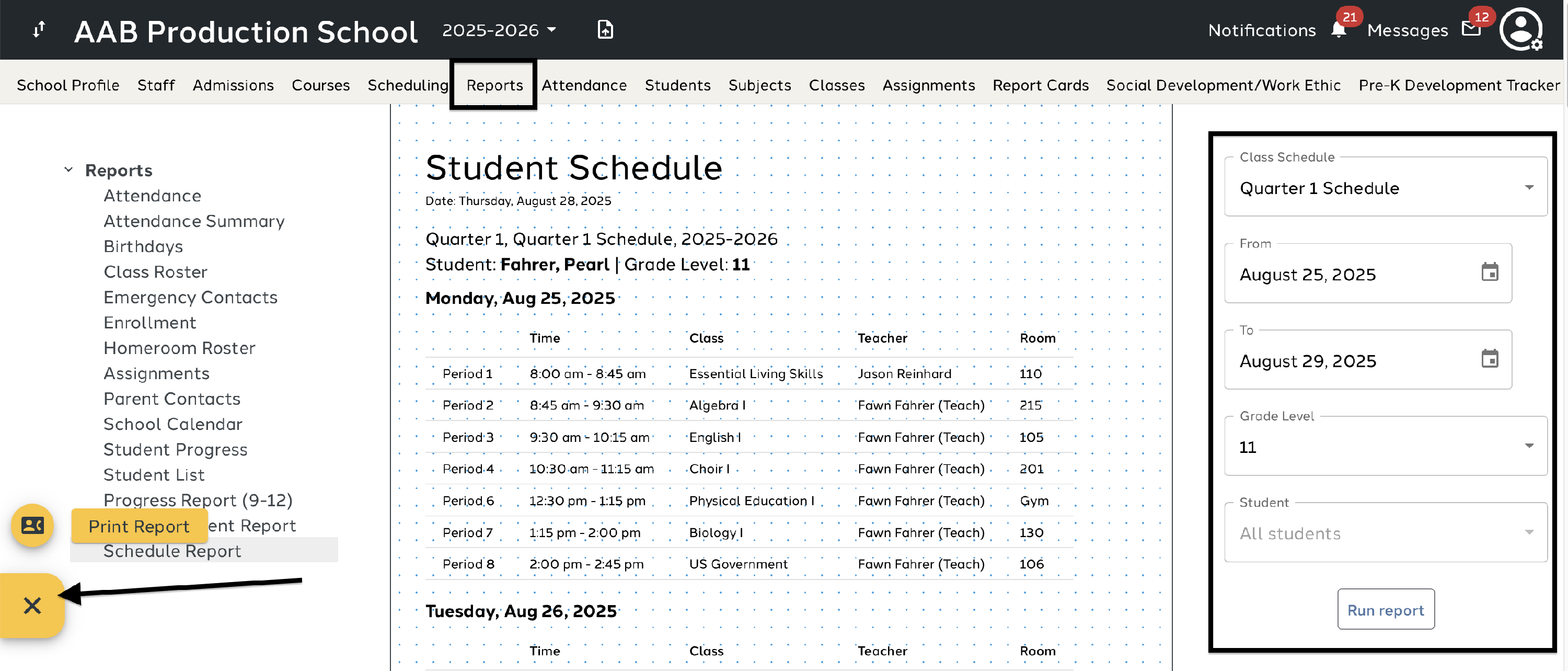Click the Reports tree heading
Viewport: 1568px width, 671px height.
(x=119, y=170)
